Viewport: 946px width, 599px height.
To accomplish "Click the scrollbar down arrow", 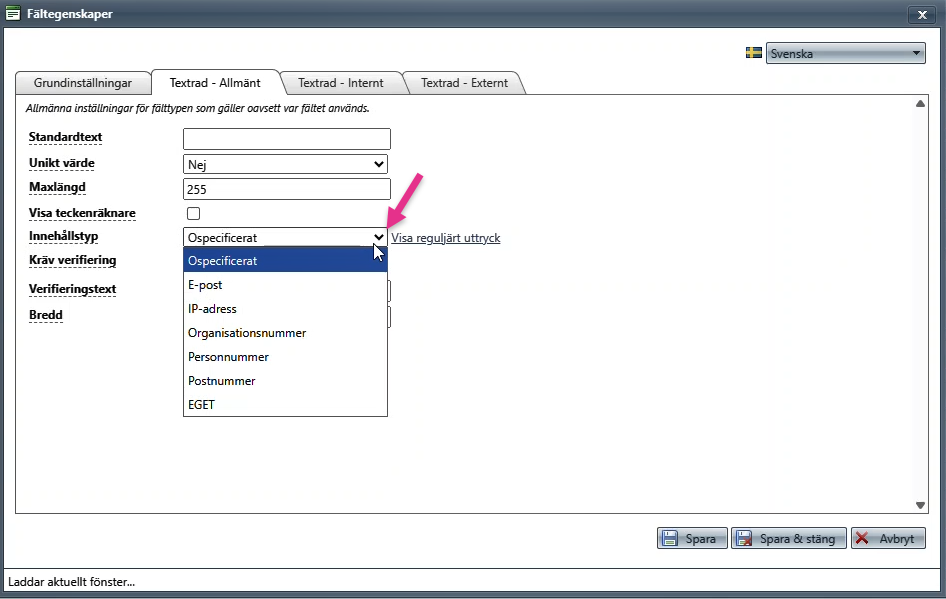I will click(x=920, y=506).
